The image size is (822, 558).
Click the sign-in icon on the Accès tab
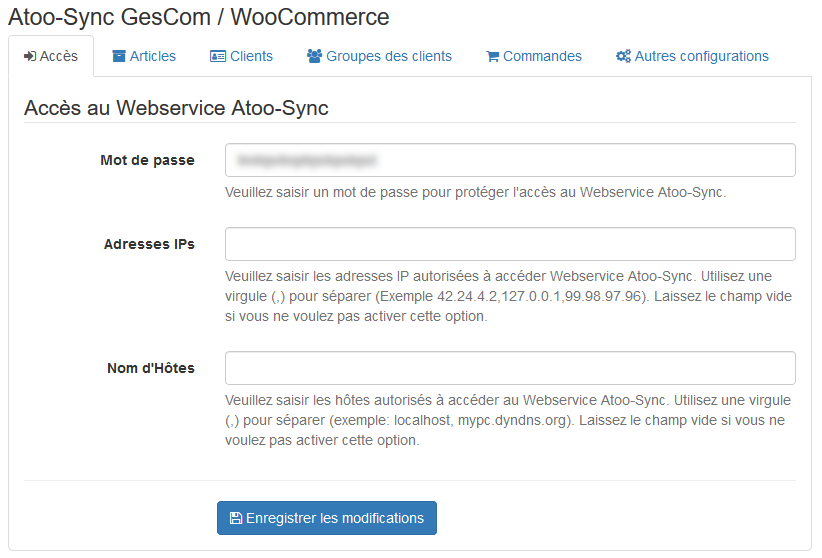30,56
